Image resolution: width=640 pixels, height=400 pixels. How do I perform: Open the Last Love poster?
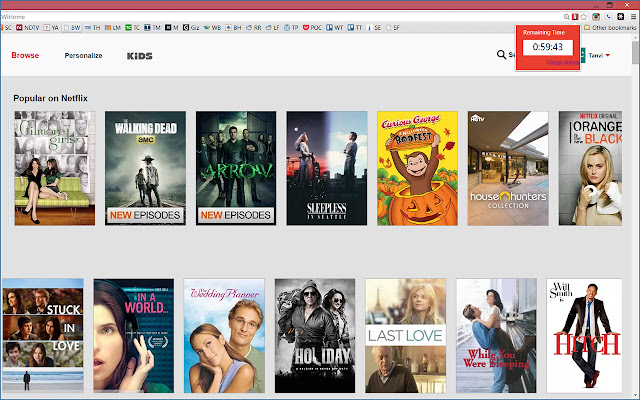click(406, 336)
